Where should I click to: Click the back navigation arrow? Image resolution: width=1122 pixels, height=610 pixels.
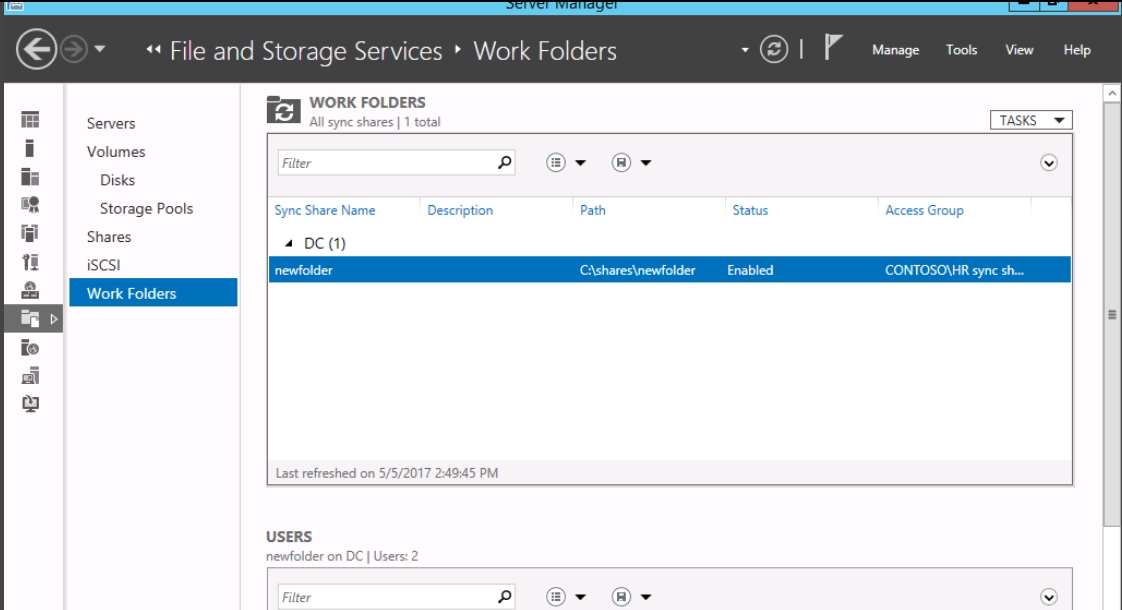click(x=36, y=49)
